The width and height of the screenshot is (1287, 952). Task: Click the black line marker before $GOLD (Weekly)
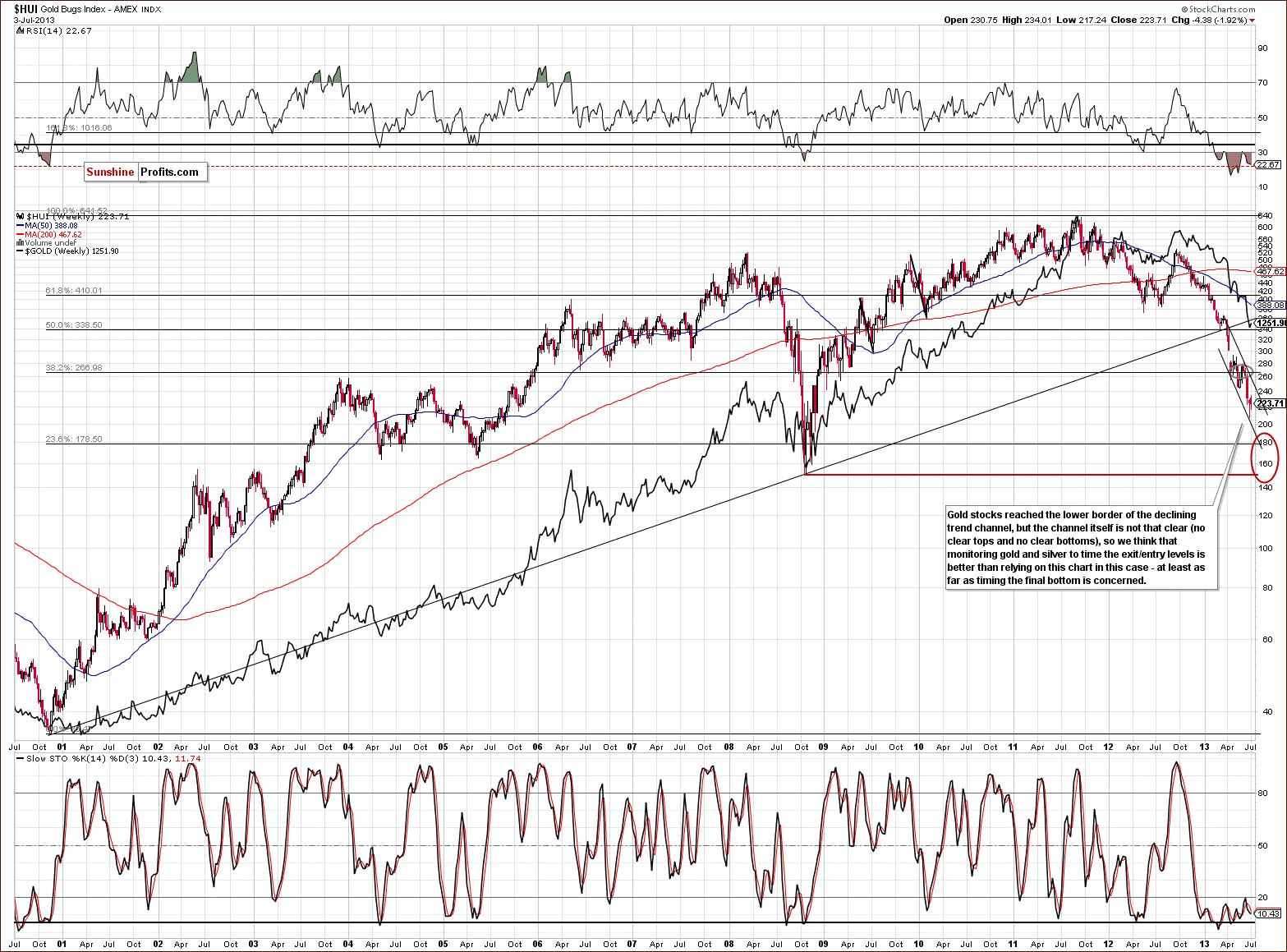click(x=20, y=251)
